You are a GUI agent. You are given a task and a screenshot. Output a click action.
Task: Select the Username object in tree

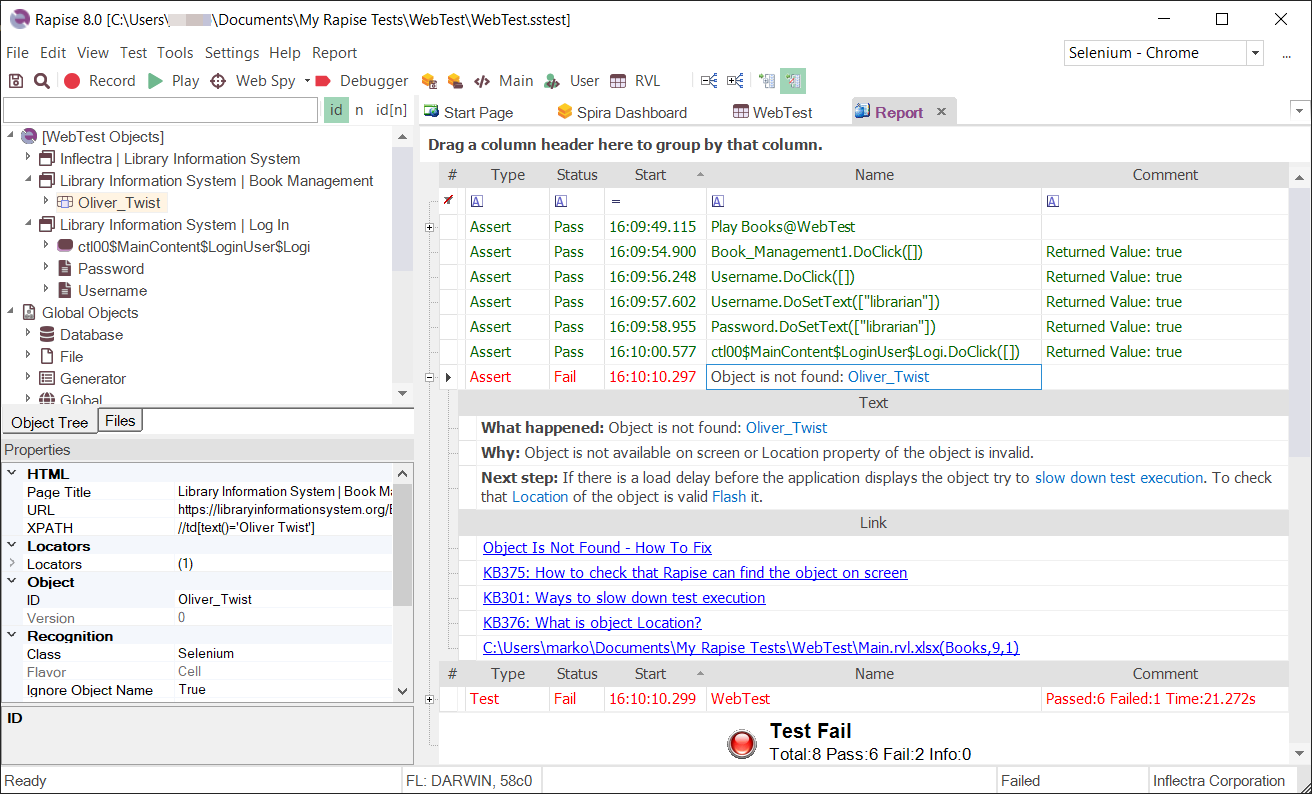[x=112, y=290]
